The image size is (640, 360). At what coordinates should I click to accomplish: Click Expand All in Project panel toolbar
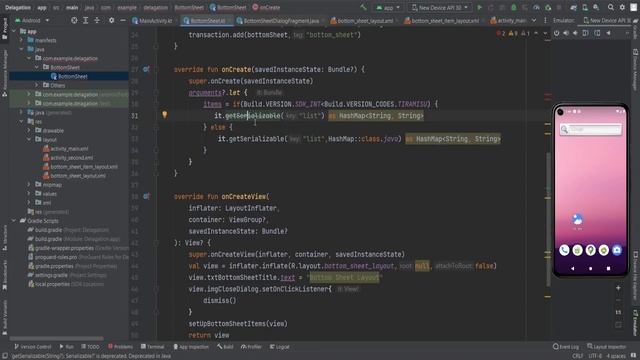click(x=85, y=20)
